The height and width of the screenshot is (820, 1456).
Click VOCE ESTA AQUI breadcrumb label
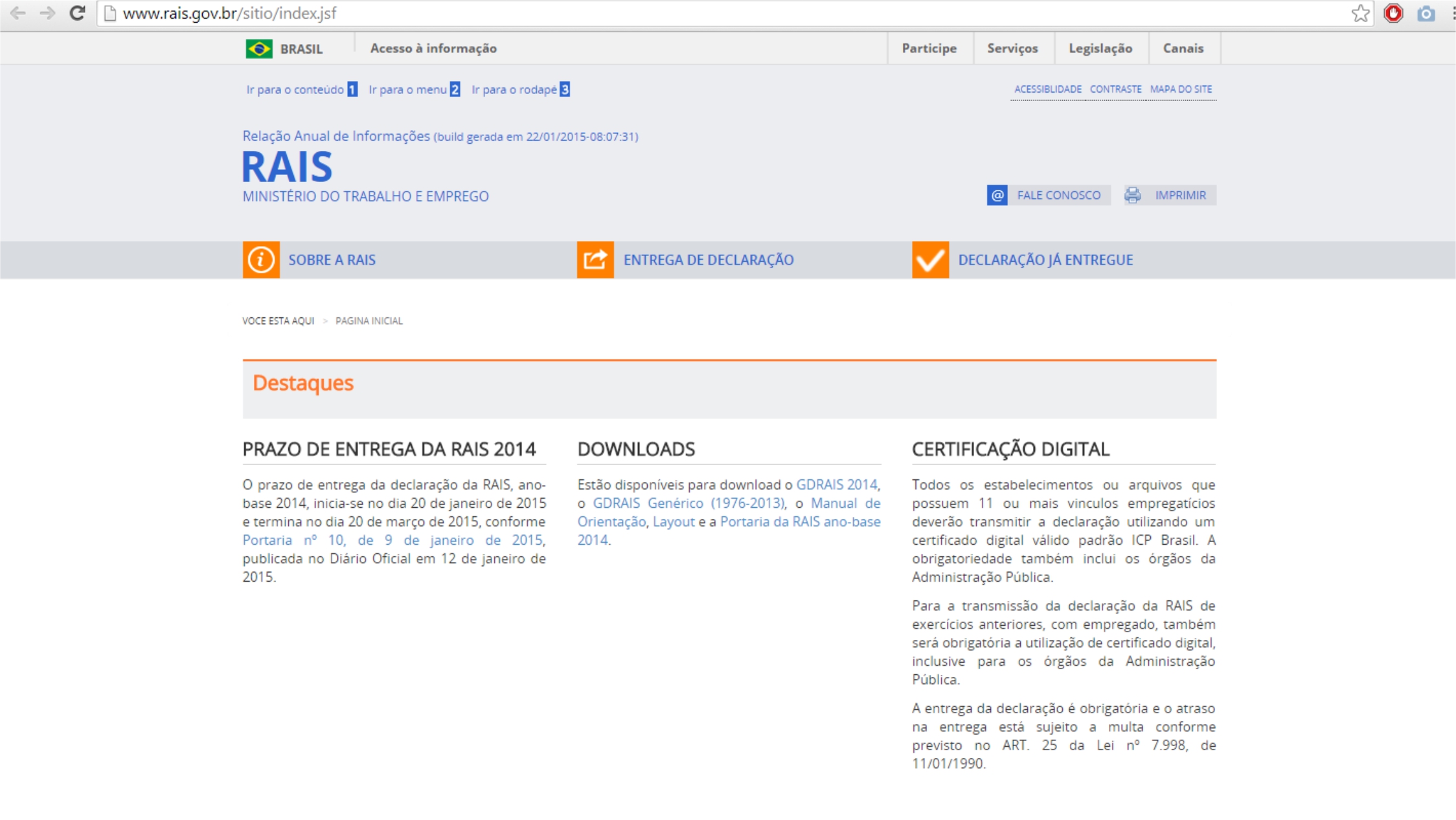tap(279, 321)
